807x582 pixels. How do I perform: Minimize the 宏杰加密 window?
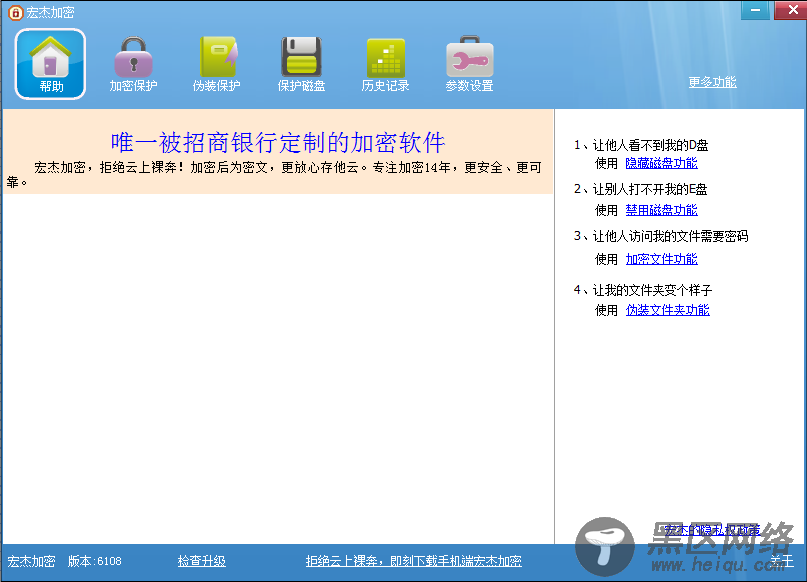point(756,10)
